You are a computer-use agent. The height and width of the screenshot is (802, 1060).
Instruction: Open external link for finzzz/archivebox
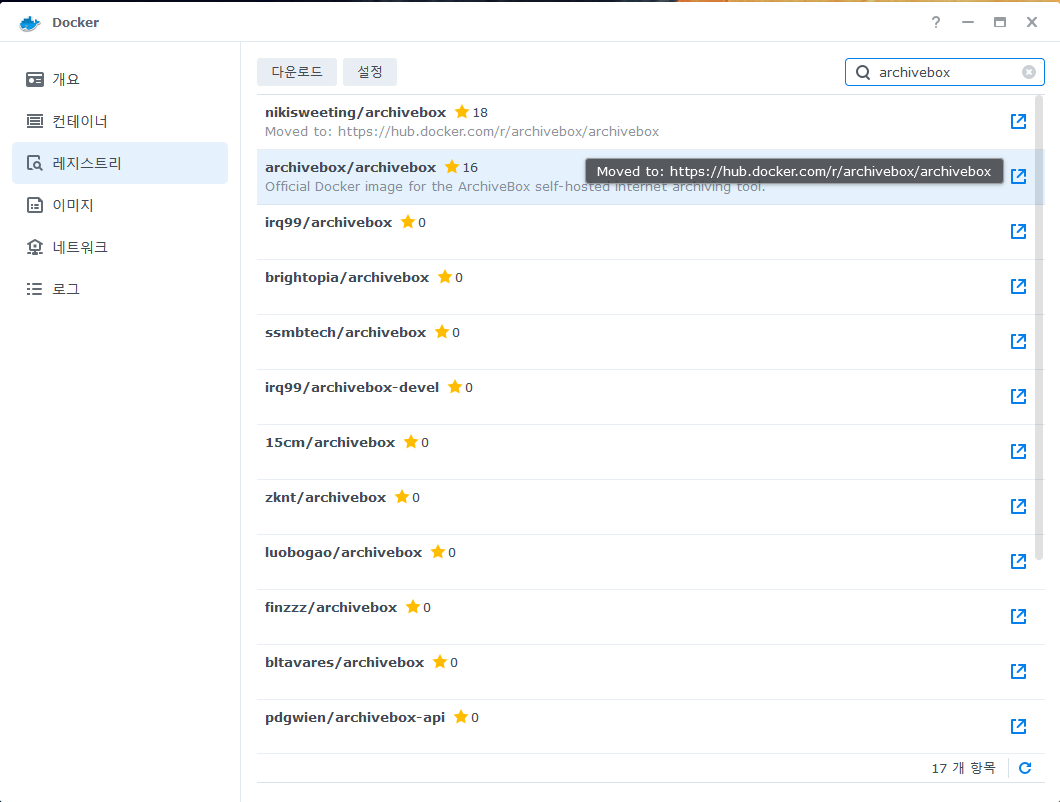(1018, 616)
